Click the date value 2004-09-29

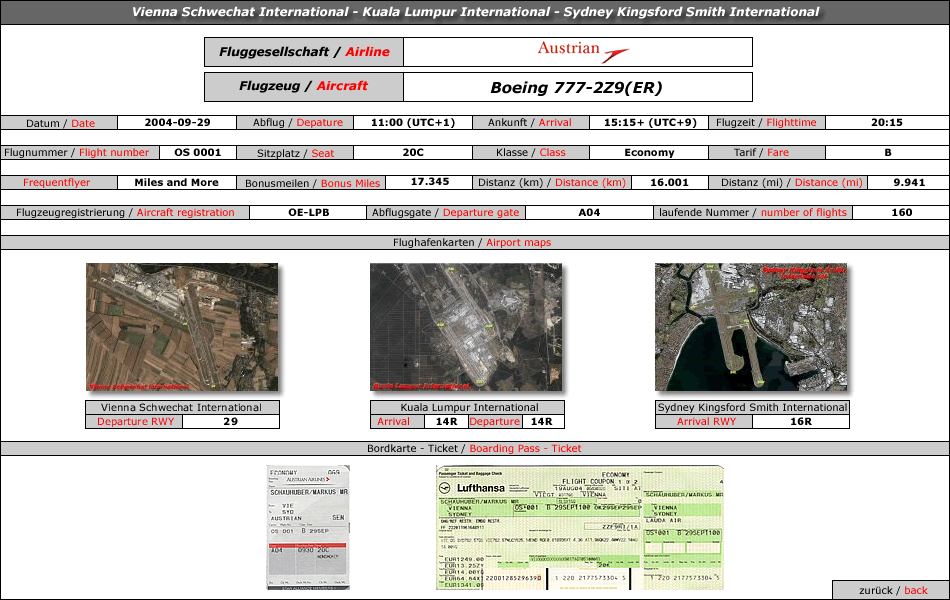(177, 122)
